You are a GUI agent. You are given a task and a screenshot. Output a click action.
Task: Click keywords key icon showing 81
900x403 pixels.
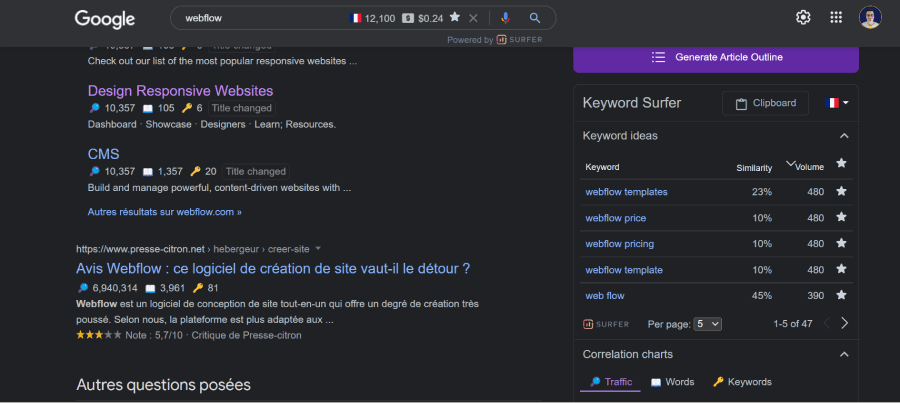[198, 288]
